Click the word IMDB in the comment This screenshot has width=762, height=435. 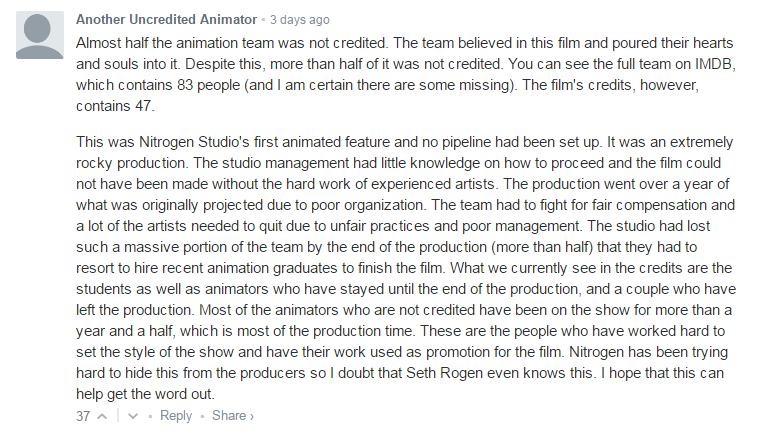point(714,64)
